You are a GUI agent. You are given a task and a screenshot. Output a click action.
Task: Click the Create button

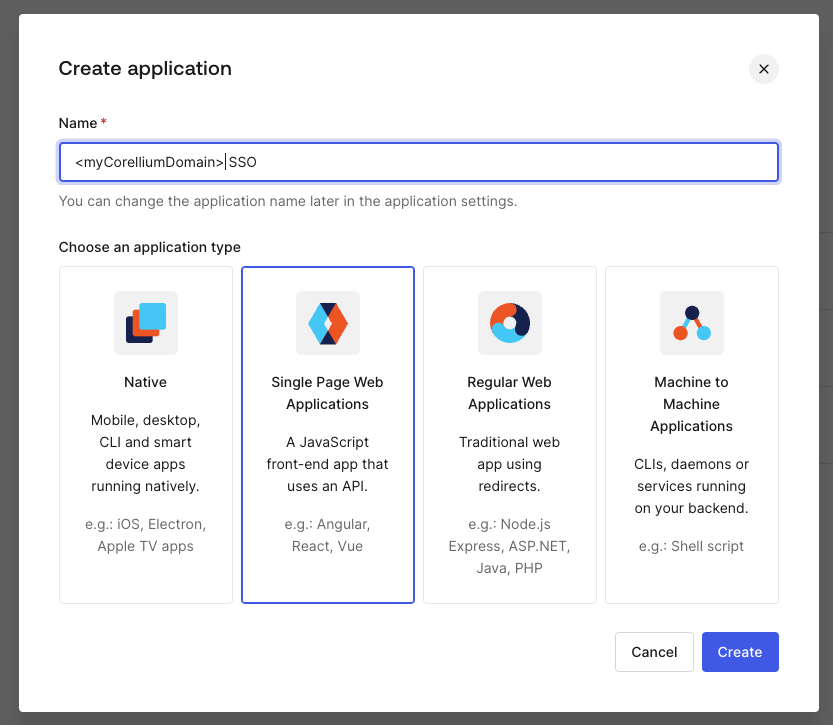(740, 651)
